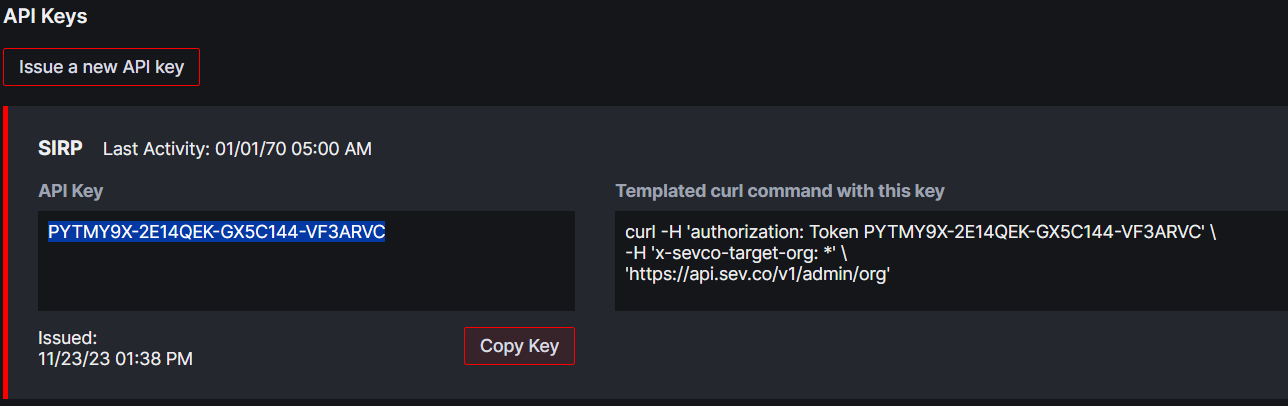Viewport: 1288px width, 406px height.
Task: Focus the templated curl command box
Action: [951, 261]
